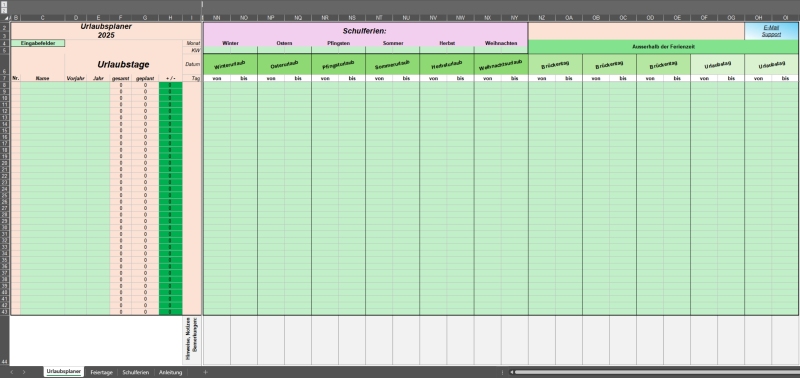Select row header 8
The height and width of the screenshot is (378, 800).
pos(5,85)
